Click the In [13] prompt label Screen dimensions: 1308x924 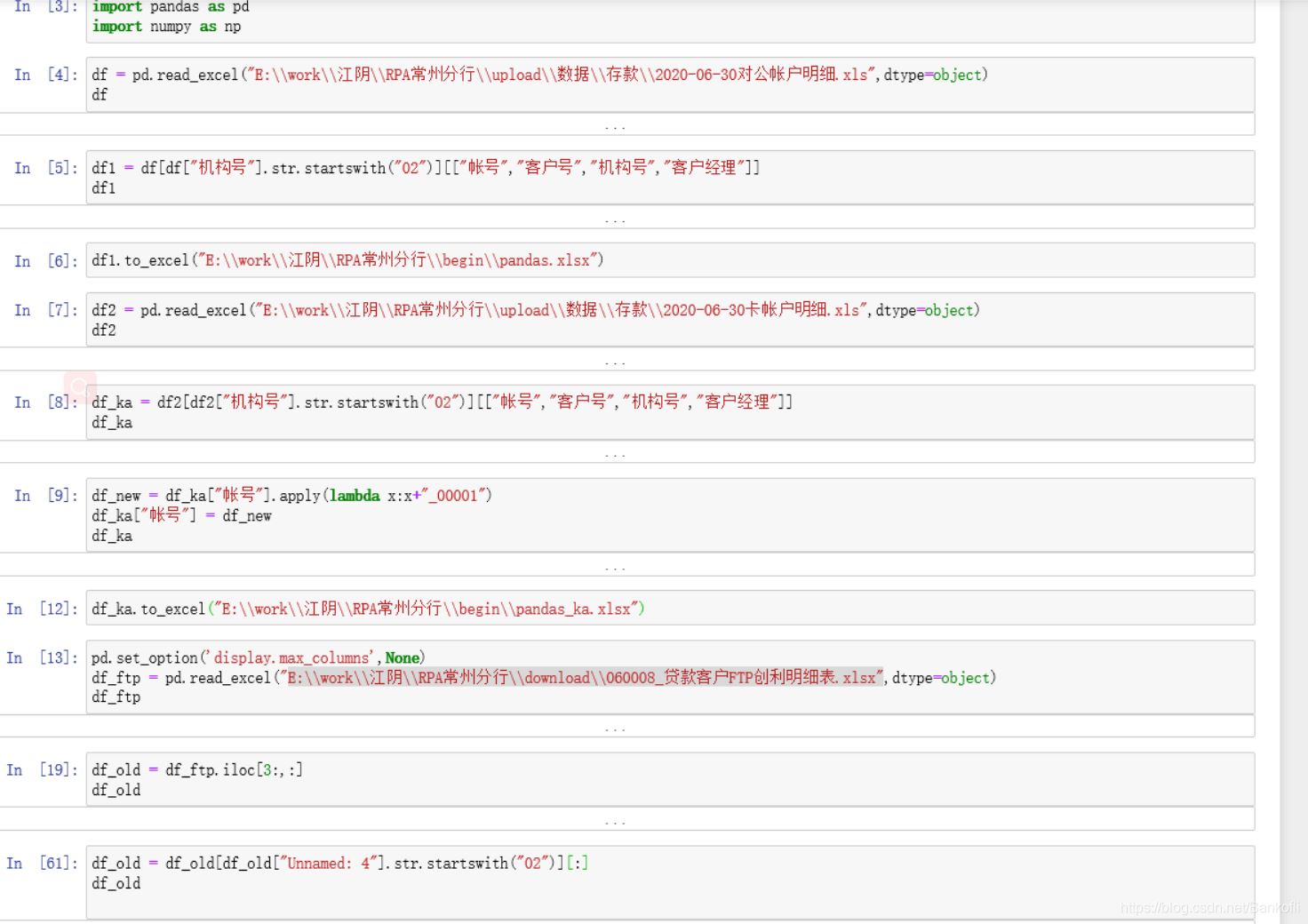click(42, 657)
